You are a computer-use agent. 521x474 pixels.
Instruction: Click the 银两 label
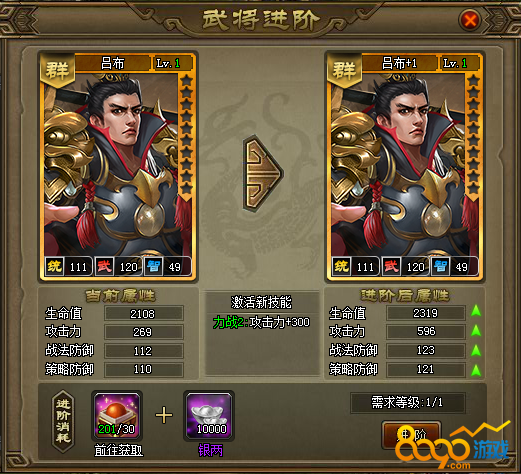[210, 451]
